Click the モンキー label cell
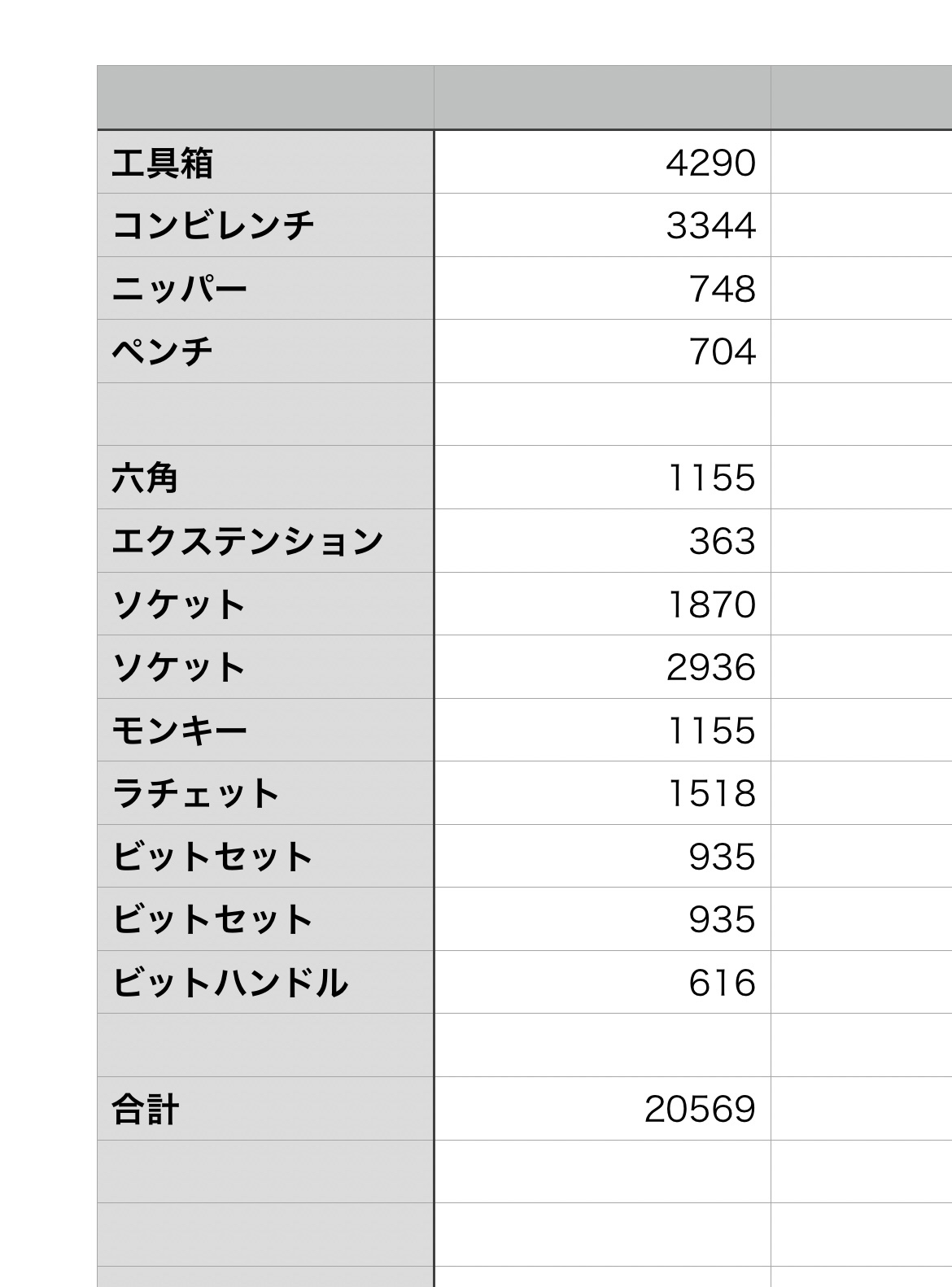 (265, 731)
